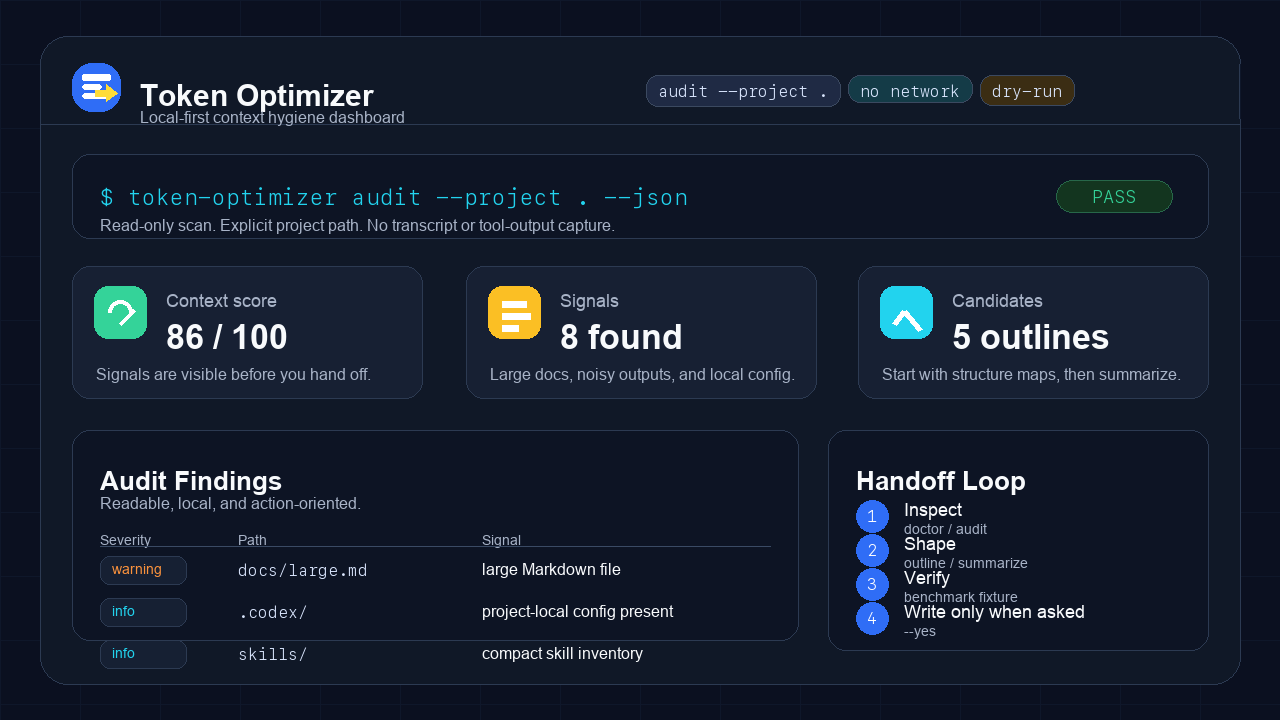The width and height of the screenshot is (1280, 720).
Task: Click 'compact skill inventory' signal cell
Action: point(562,654)
